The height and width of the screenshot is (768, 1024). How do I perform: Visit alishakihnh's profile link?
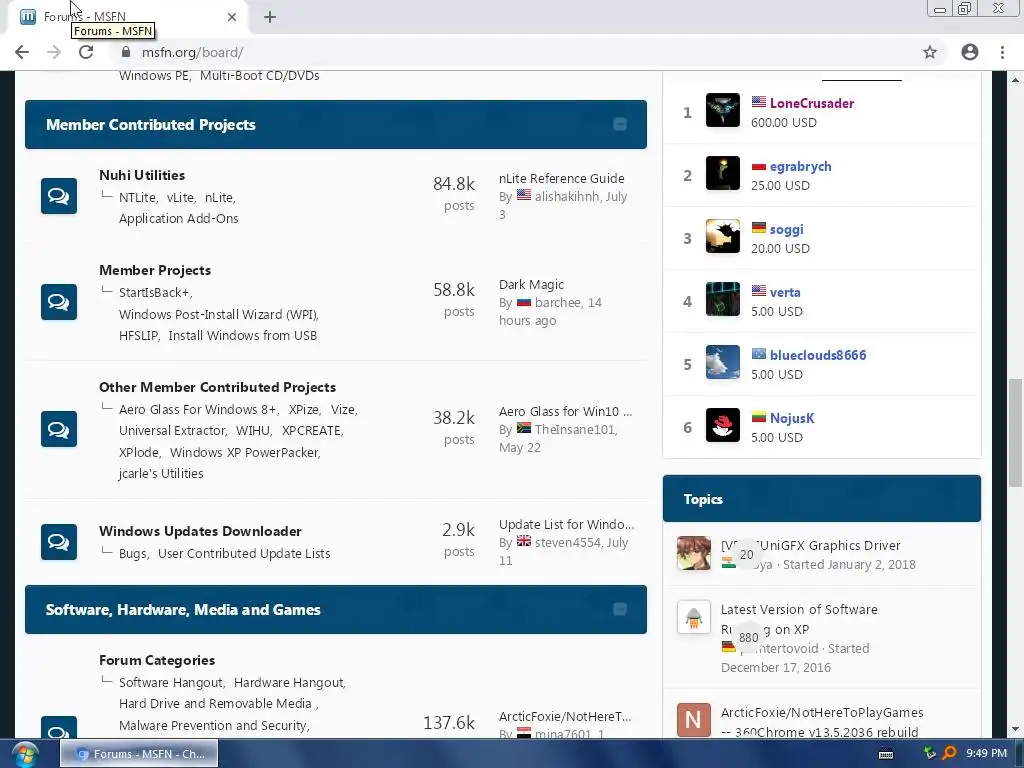pos(566,197)
